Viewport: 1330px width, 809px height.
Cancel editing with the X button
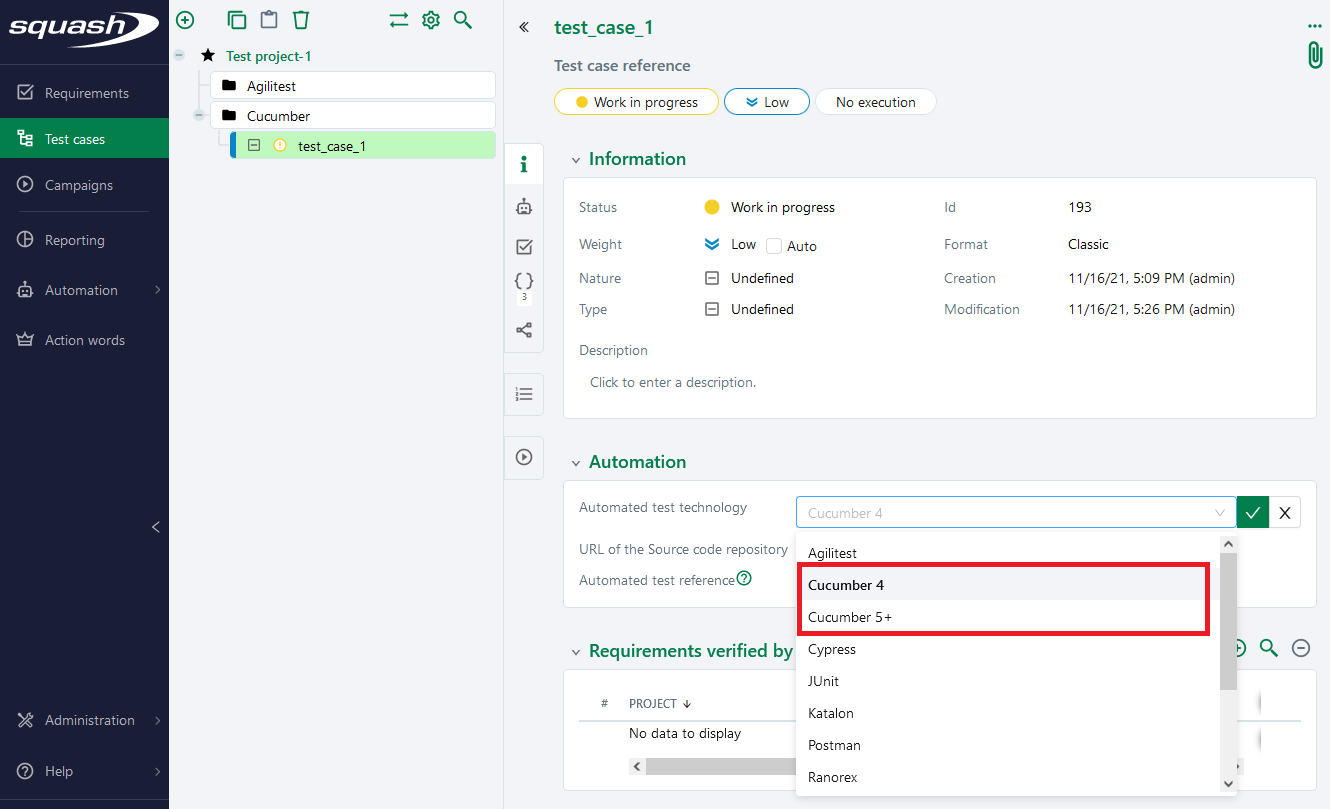pyautogui.click(x=1285, y=513)
